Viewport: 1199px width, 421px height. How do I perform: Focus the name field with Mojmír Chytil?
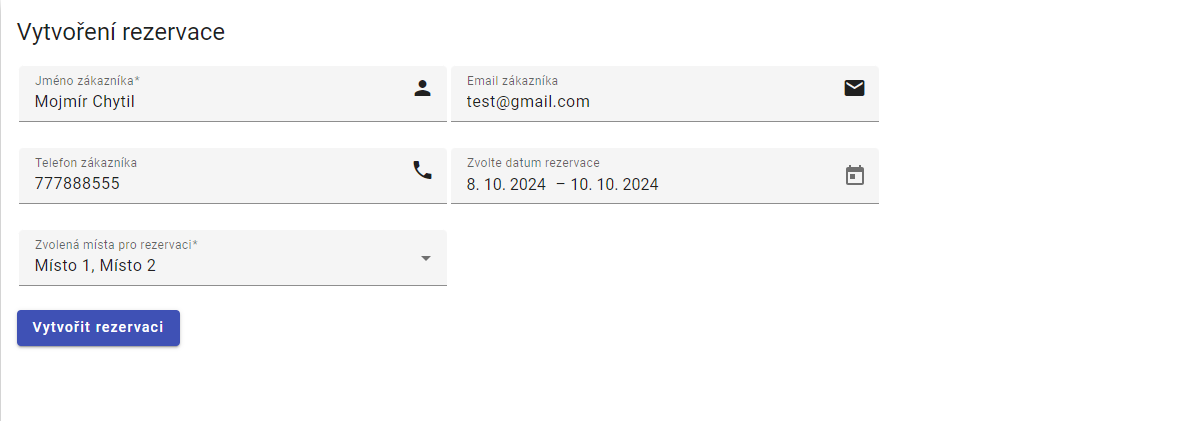coord(85,101)
